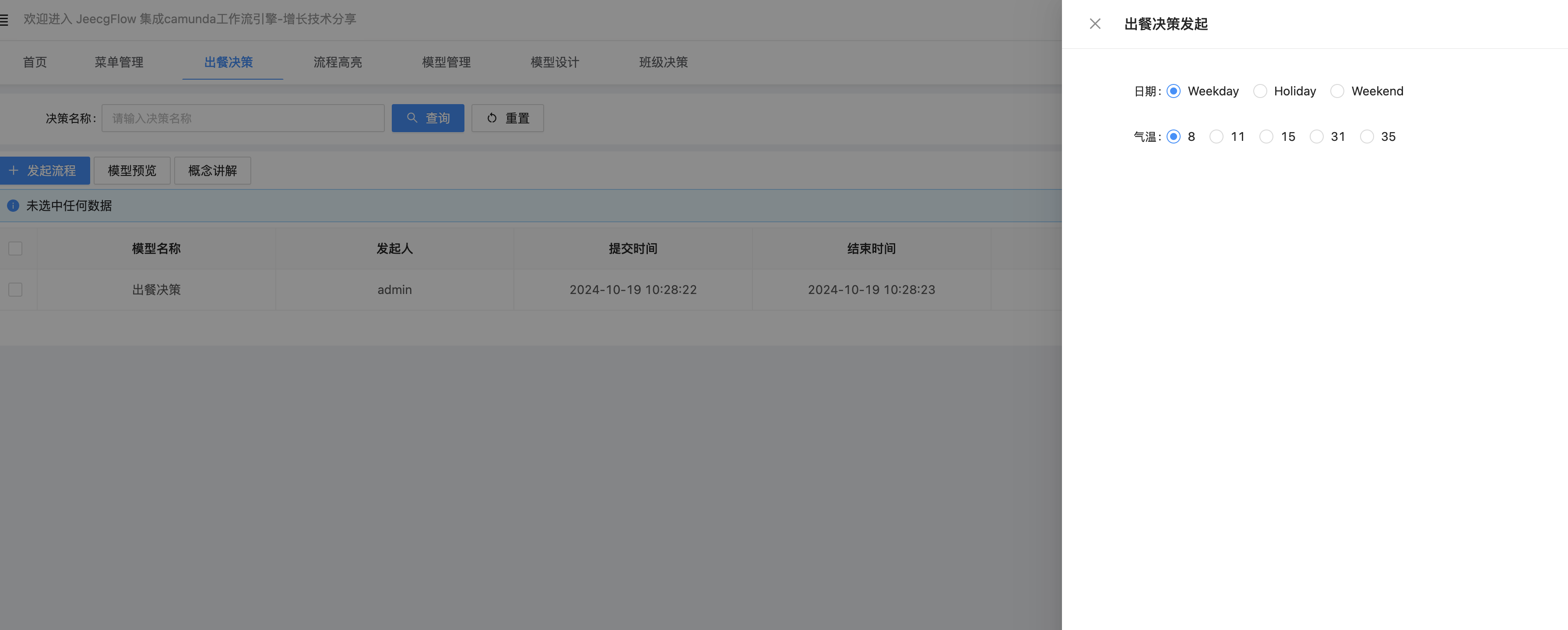Focus the 决策名称 input field
The height and width of the screenshot is (630, 1568).
click(x=242, y=118)
